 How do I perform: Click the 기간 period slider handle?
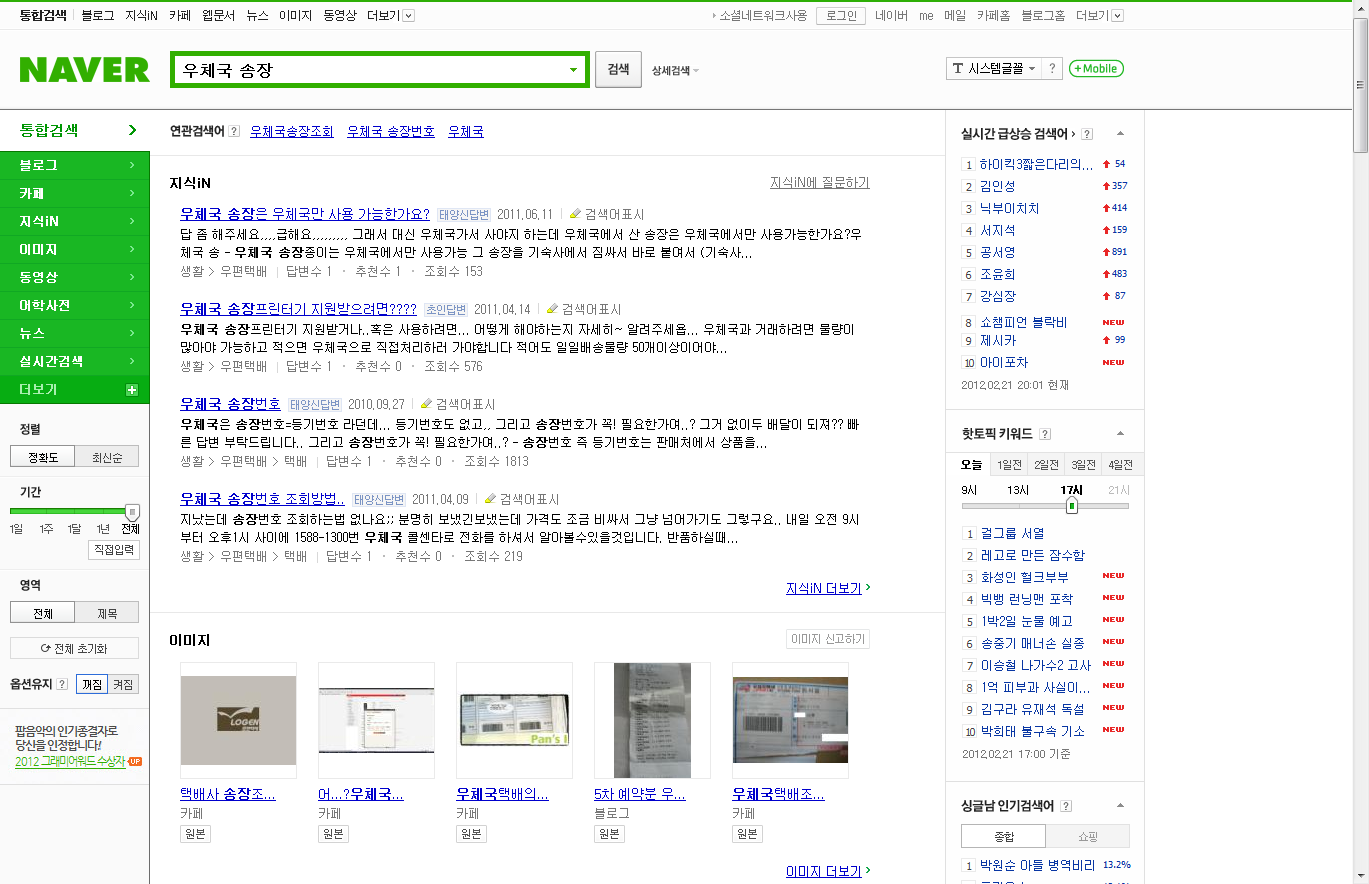coord(132,511)
